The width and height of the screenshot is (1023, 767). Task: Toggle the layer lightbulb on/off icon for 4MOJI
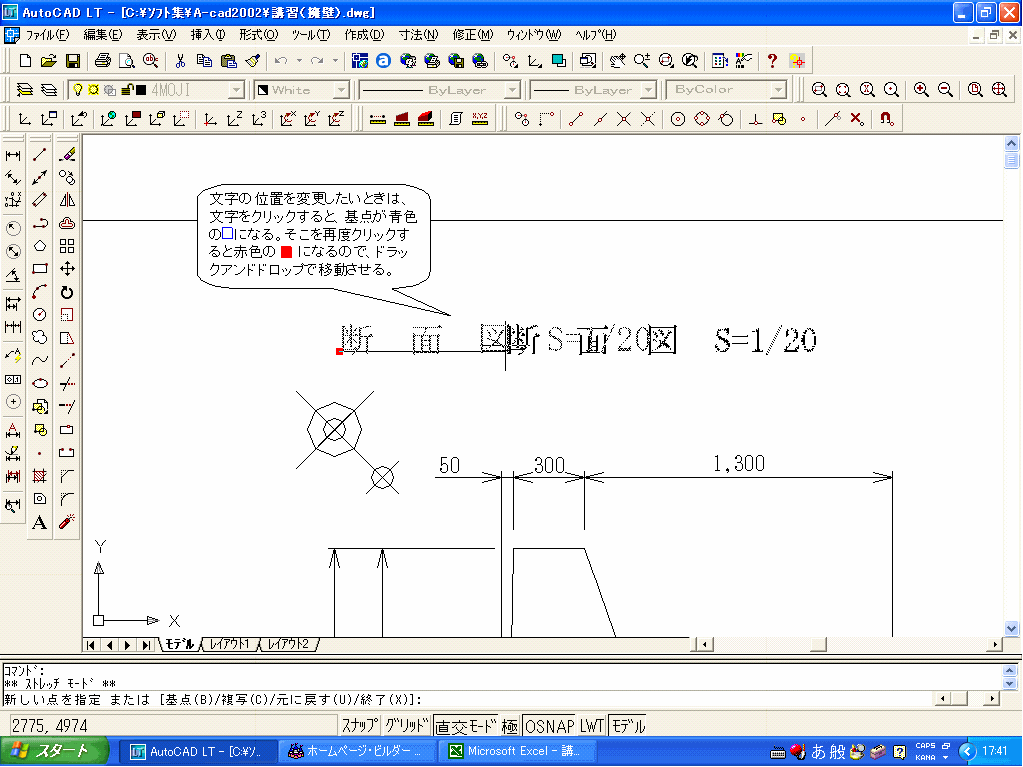pyautogui.click(x=78, y=89)
